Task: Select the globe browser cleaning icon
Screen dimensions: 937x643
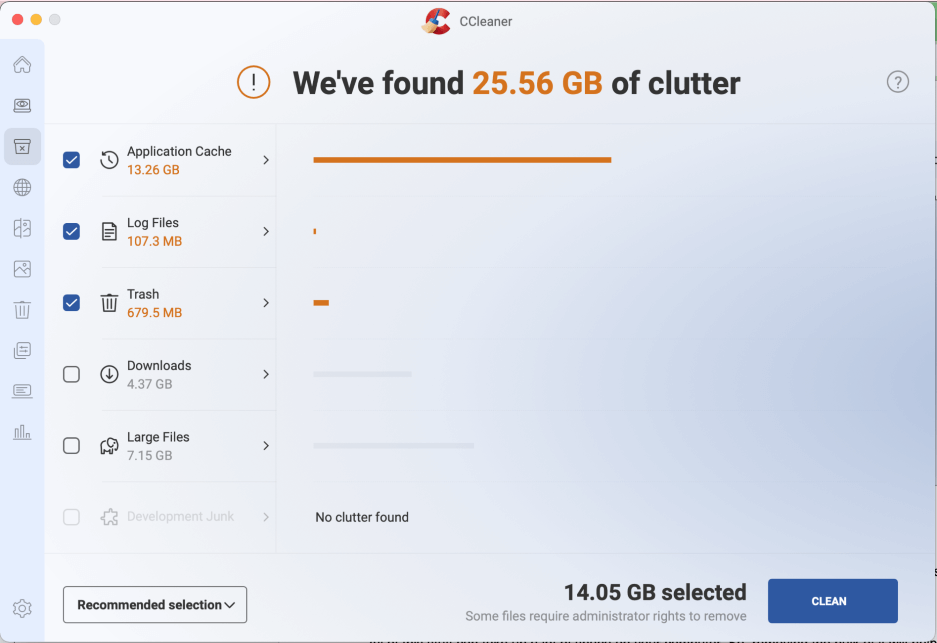Action: click(22, 188)
